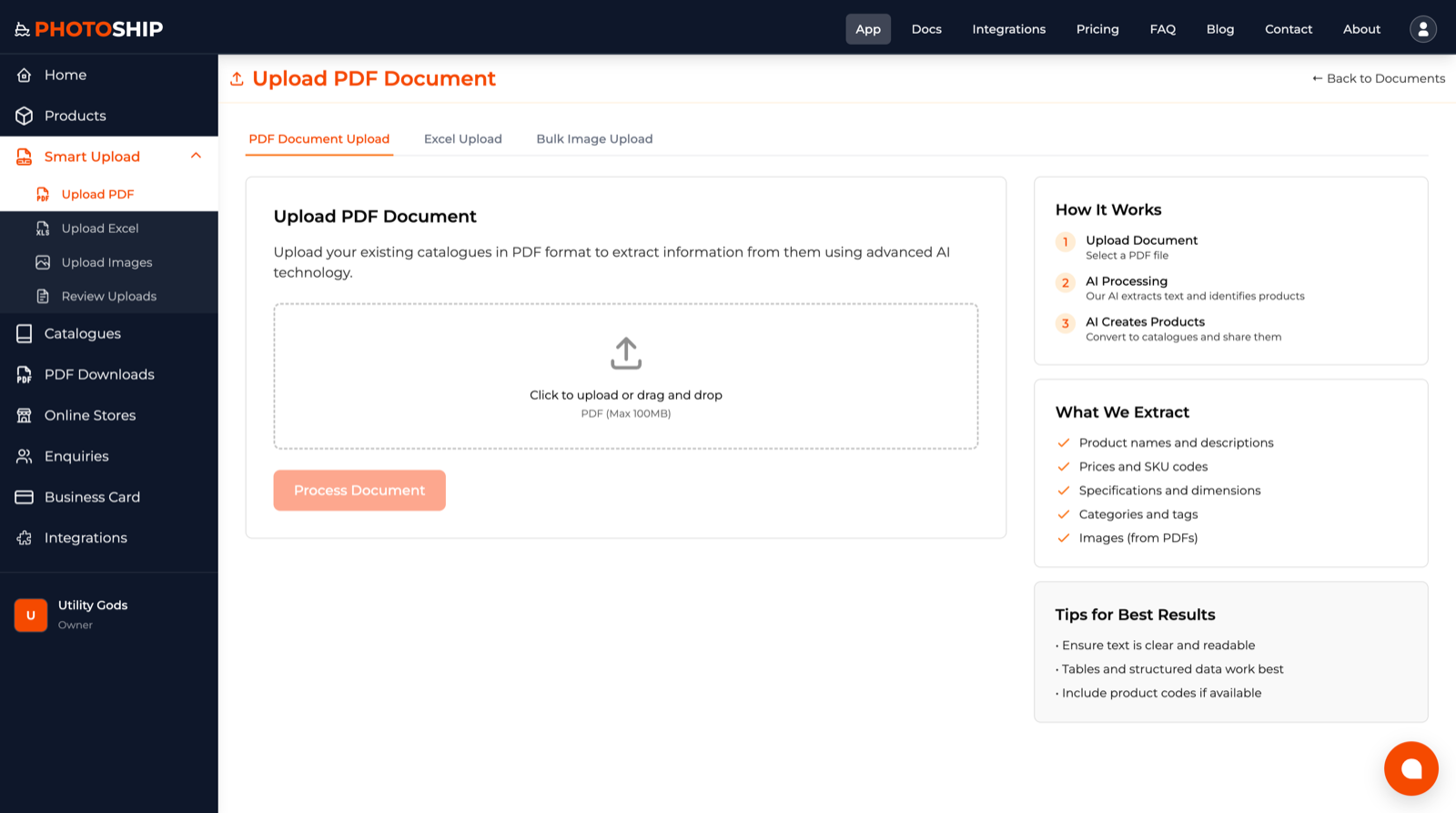Click the Smart Upload file icon
This screenshot has height=813, width=1456.
click(x=25, y=157)
